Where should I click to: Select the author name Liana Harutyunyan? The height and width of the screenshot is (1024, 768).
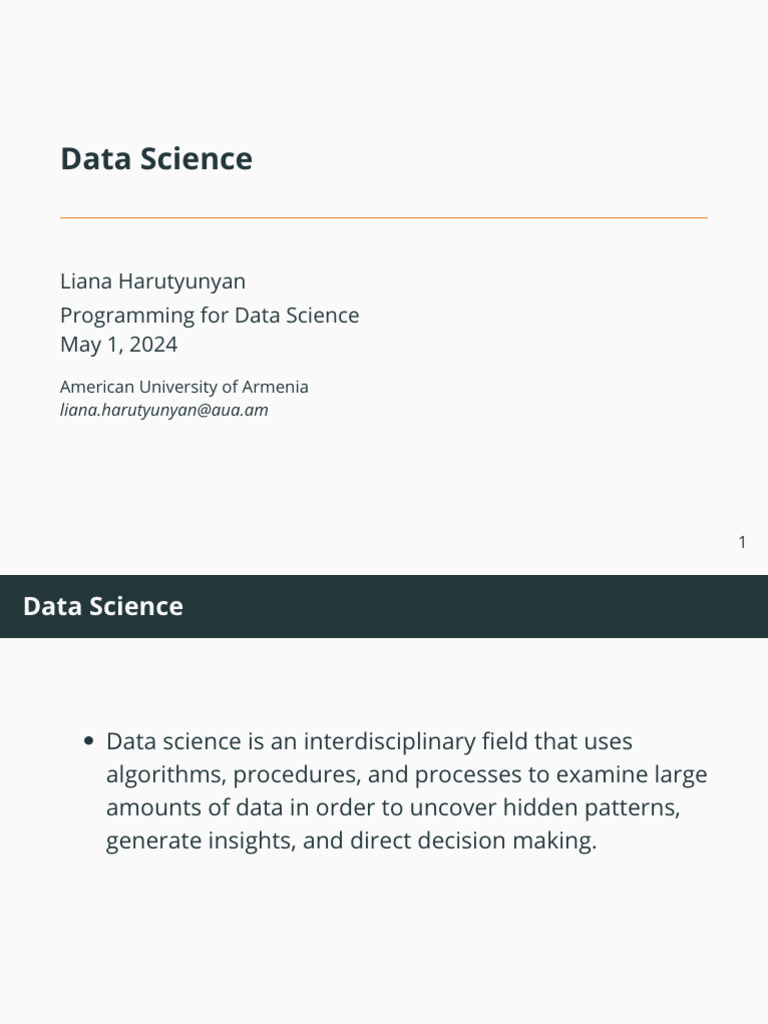point(153,282)
